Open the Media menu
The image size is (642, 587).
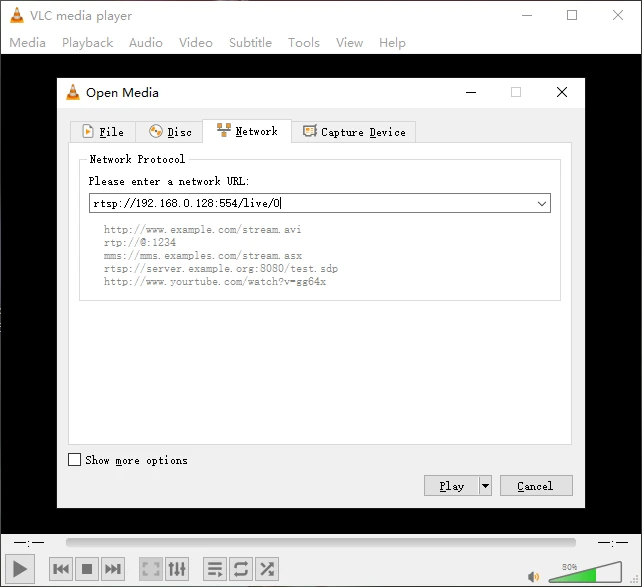click(x=27, y=43)
